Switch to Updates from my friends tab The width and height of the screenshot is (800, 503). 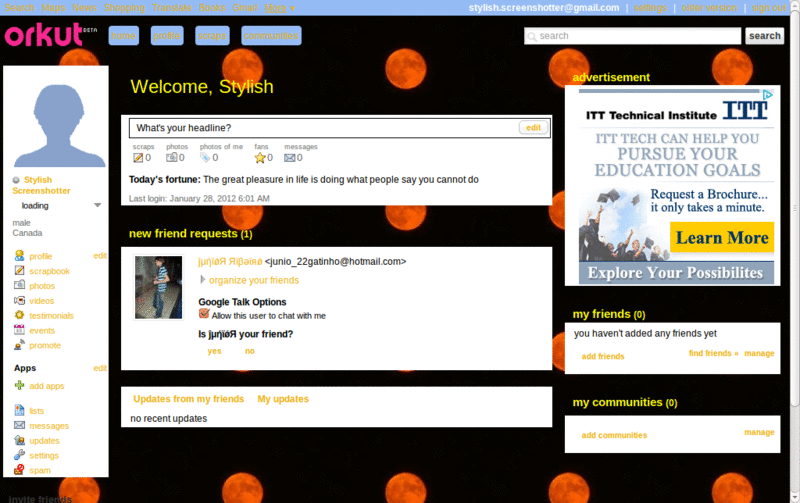188,399
